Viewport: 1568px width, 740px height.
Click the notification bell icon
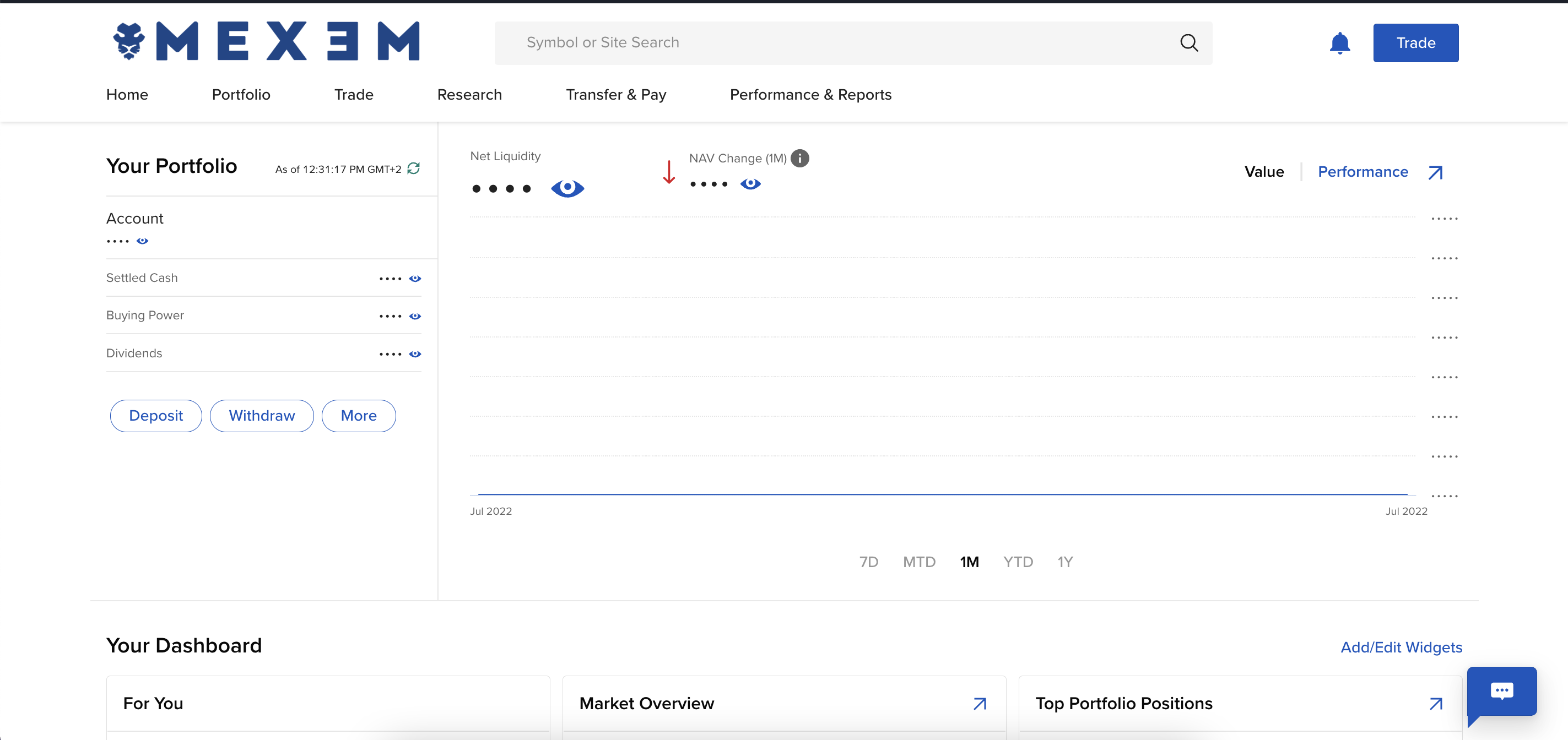click(1339, 43)
